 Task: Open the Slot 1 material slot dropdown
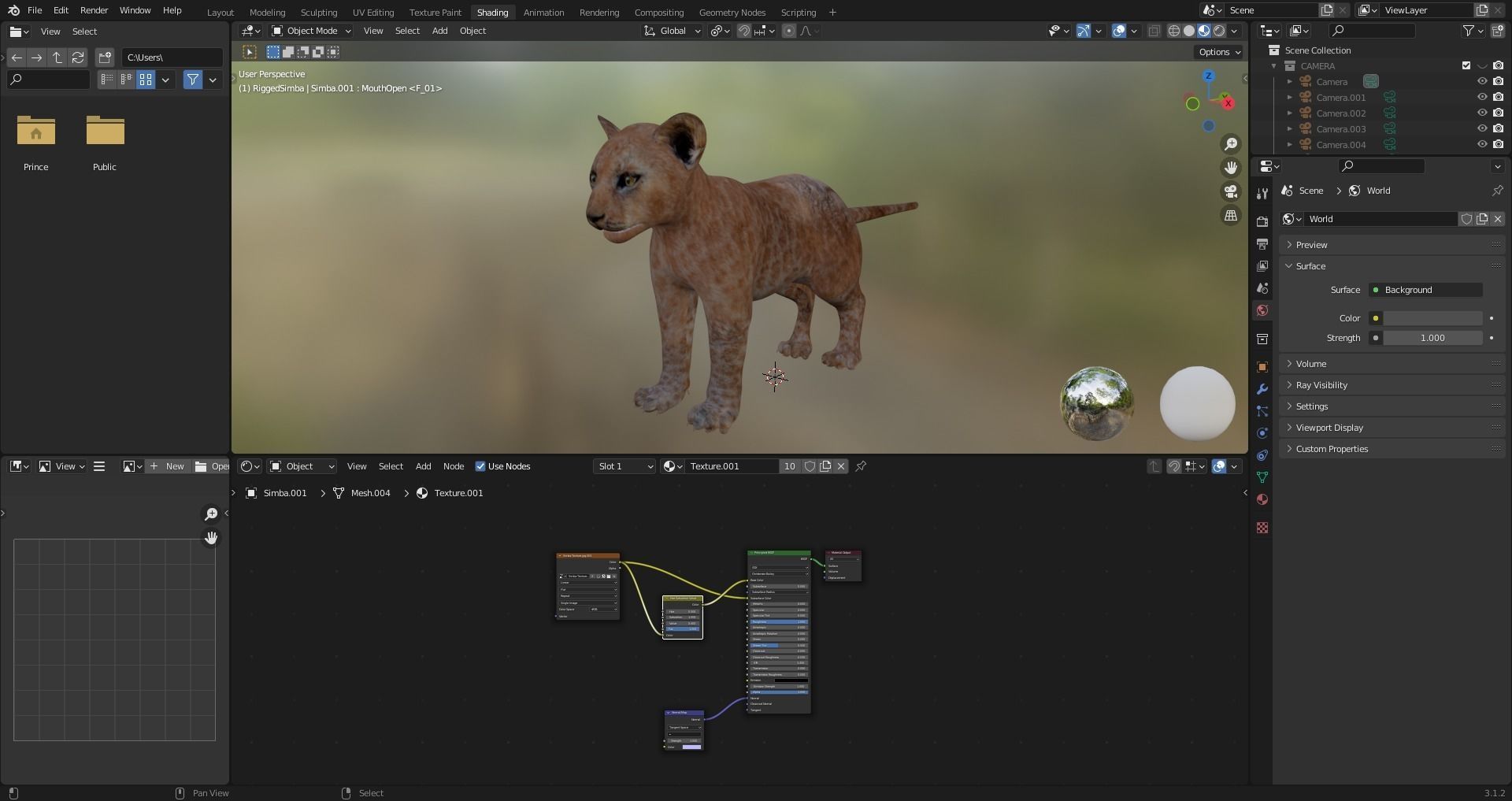[x=625, y=466]
